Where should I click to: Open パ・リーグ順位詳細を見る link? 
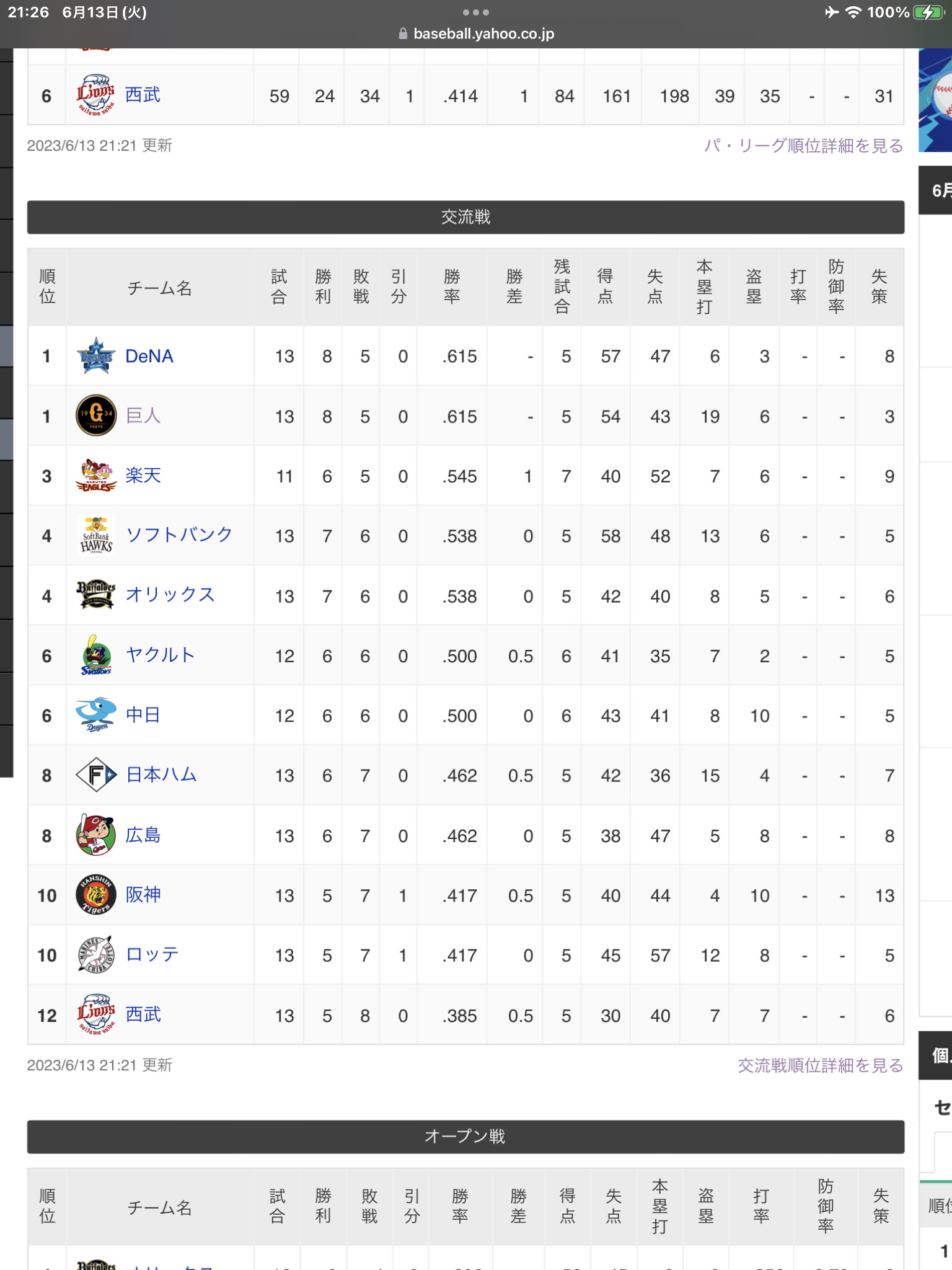point(803,146)
